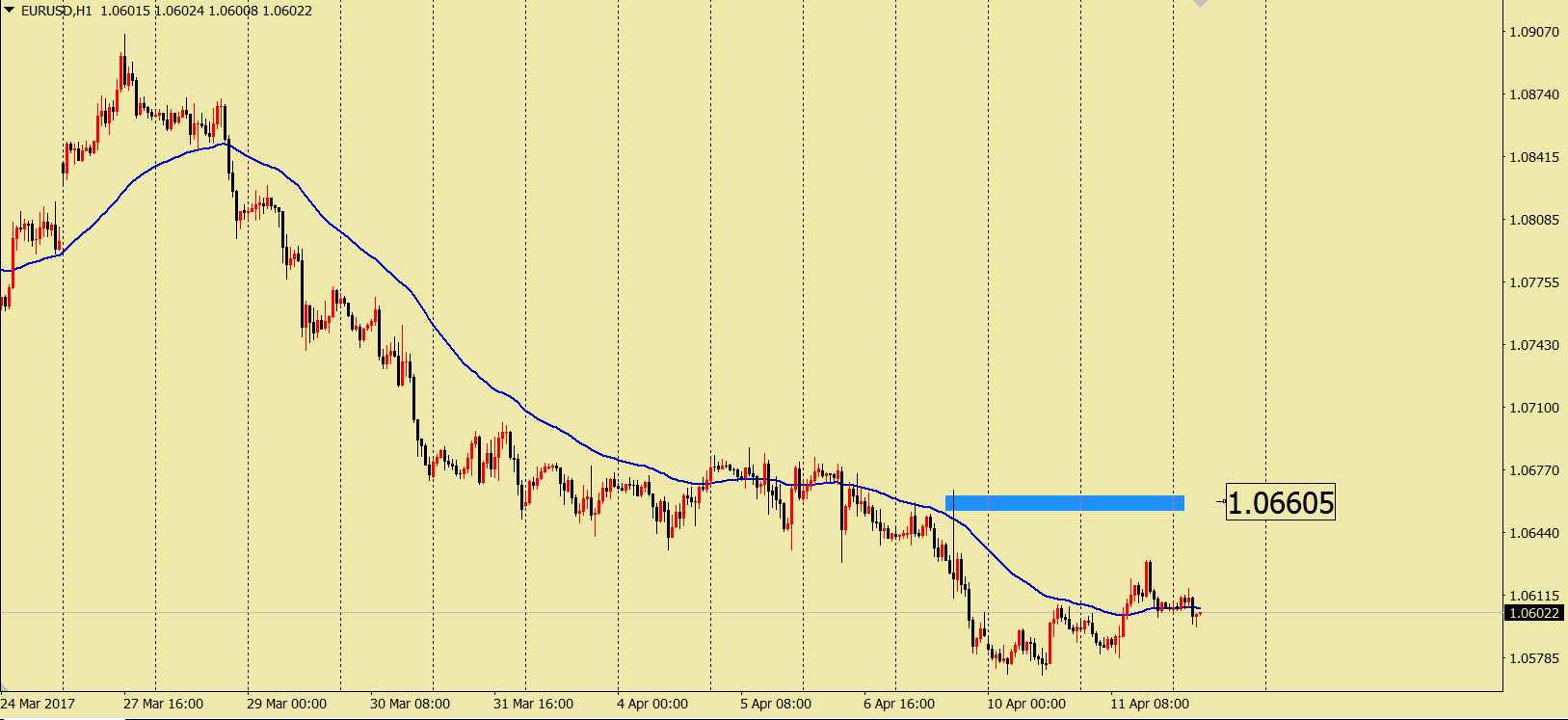Click price axis label 1.08415

tap(1533, 157)
